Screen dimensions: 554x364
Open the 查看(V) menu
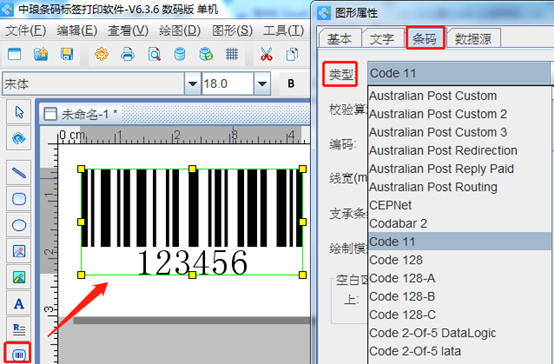pyautogui.click(x=128, y=31)
